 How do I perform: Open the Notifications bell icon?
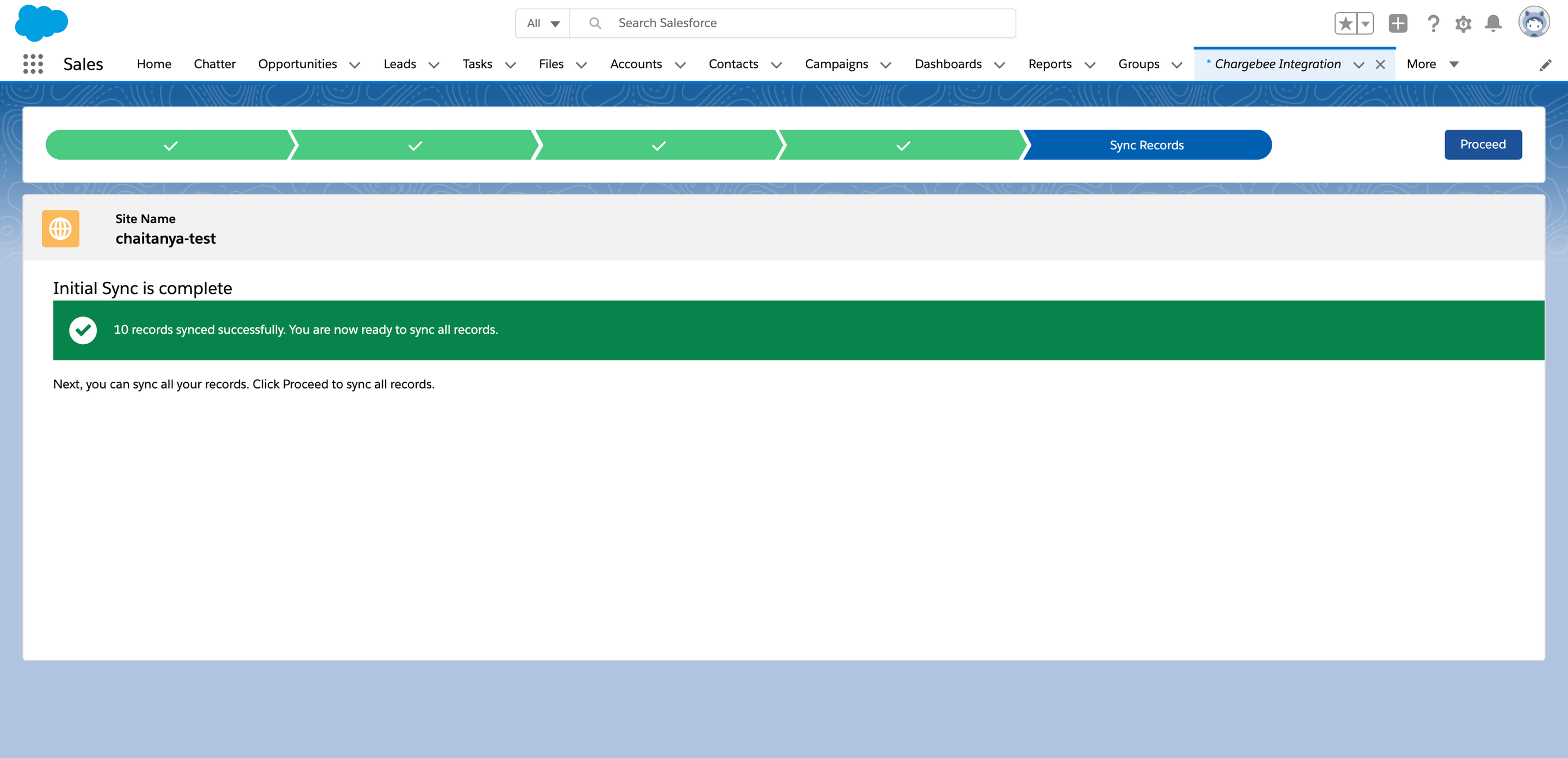pos(1492,24)
